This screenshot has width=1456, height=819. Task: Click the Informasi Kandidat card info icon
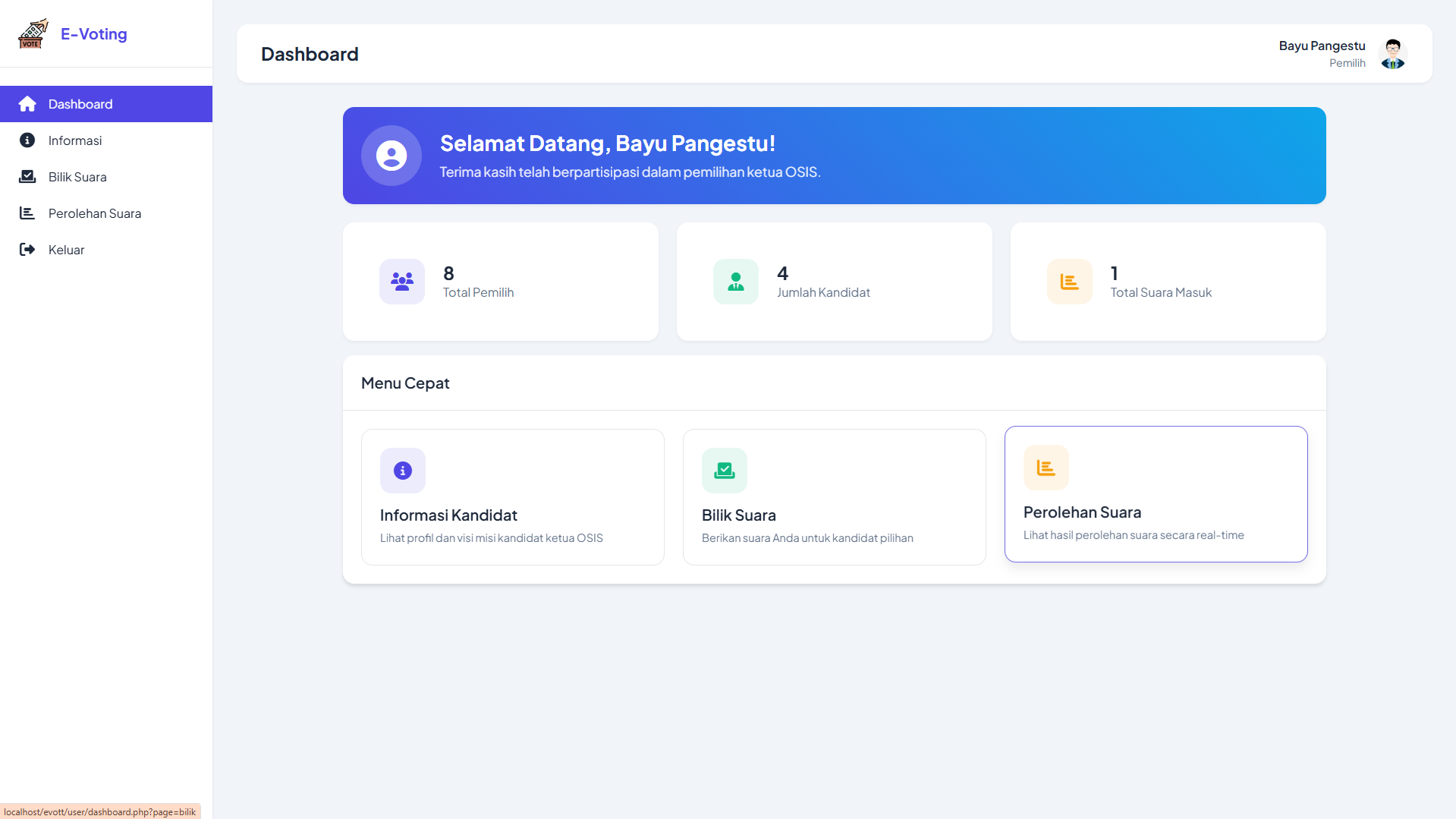click(403, 471)
